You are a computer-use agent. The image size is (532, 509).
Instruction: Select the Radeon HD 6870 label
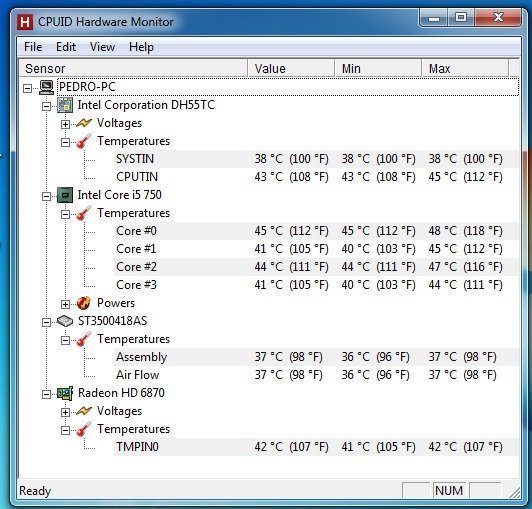tap(121, 393)
